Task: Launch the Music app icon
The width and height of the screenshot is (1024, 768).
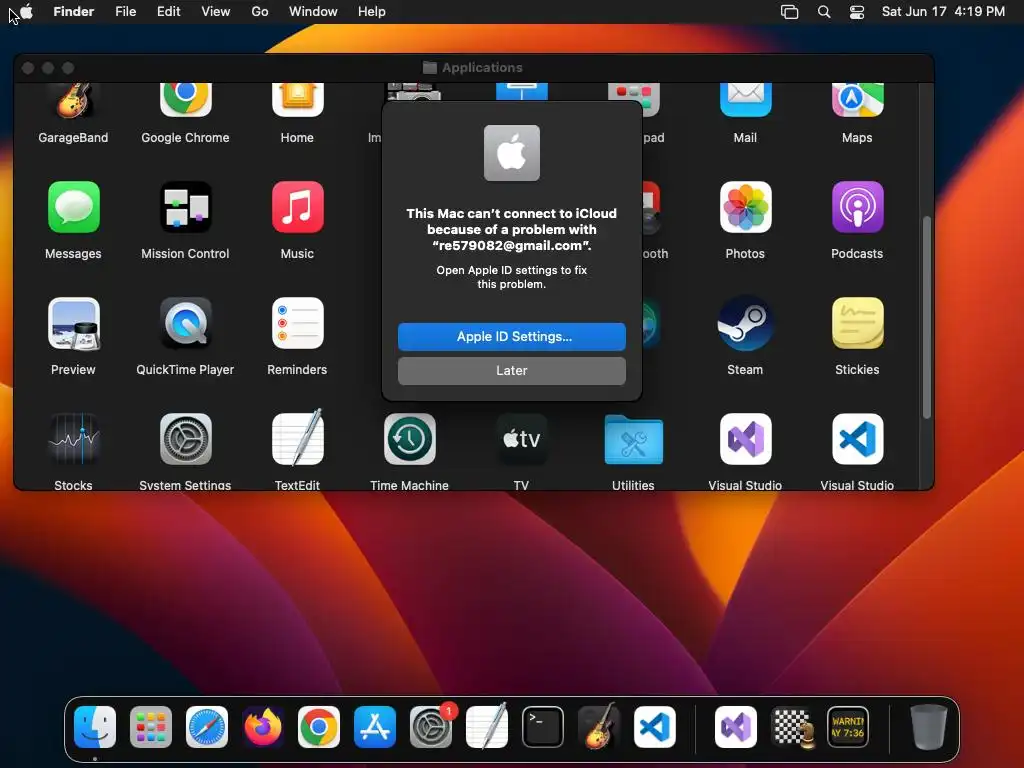Action: tap(298, 208)
